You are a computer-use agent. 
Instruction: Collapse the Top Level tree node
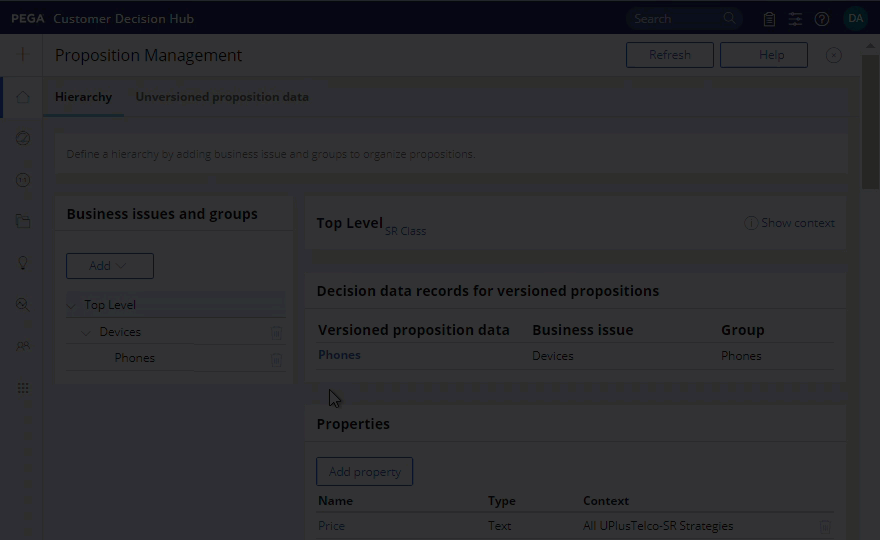tap(71, 306)
